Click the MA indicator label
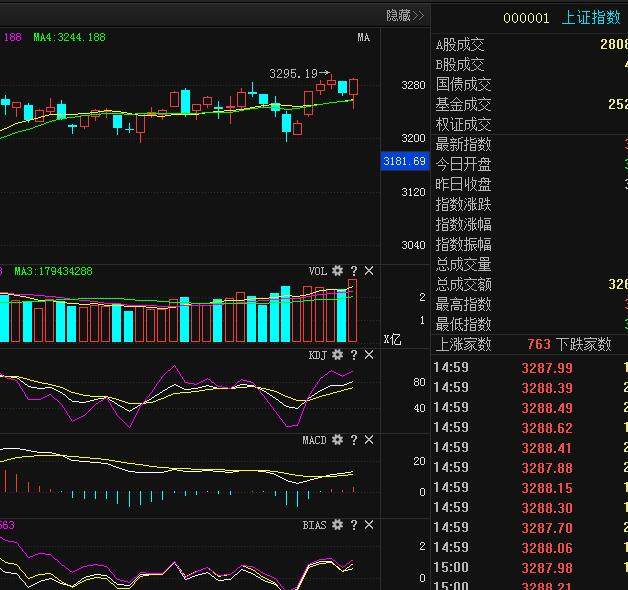This screenshot has height=590, width=628. [363, 38]
